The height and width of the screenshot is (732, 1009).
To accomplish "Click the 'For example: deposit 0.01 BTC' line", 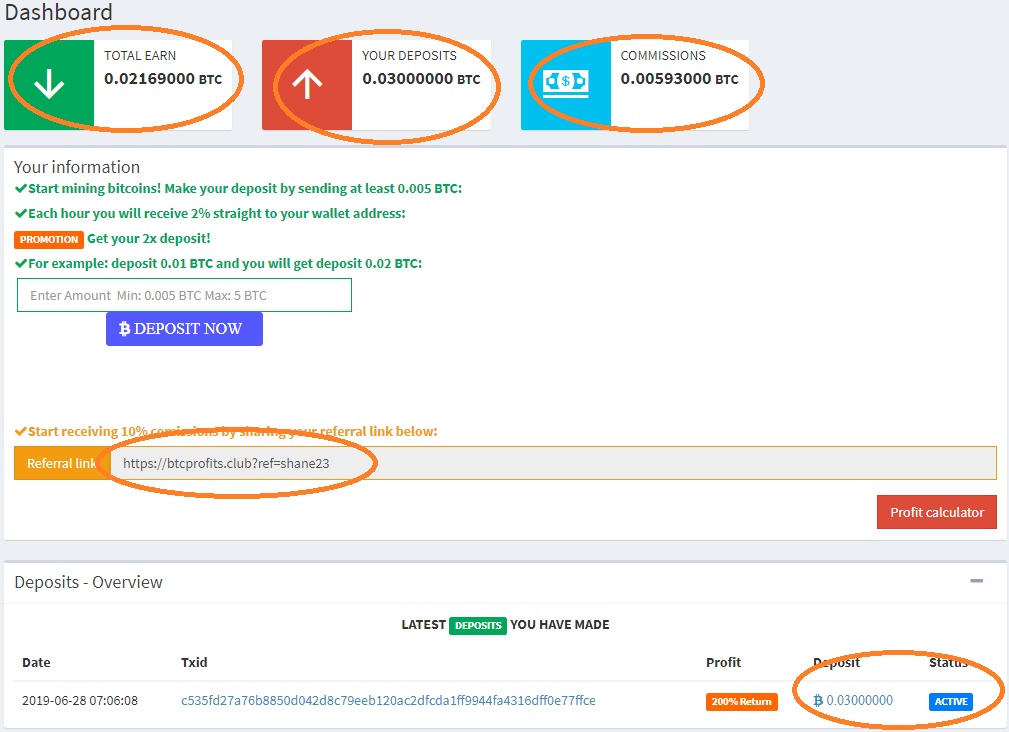I will point(218,264).
